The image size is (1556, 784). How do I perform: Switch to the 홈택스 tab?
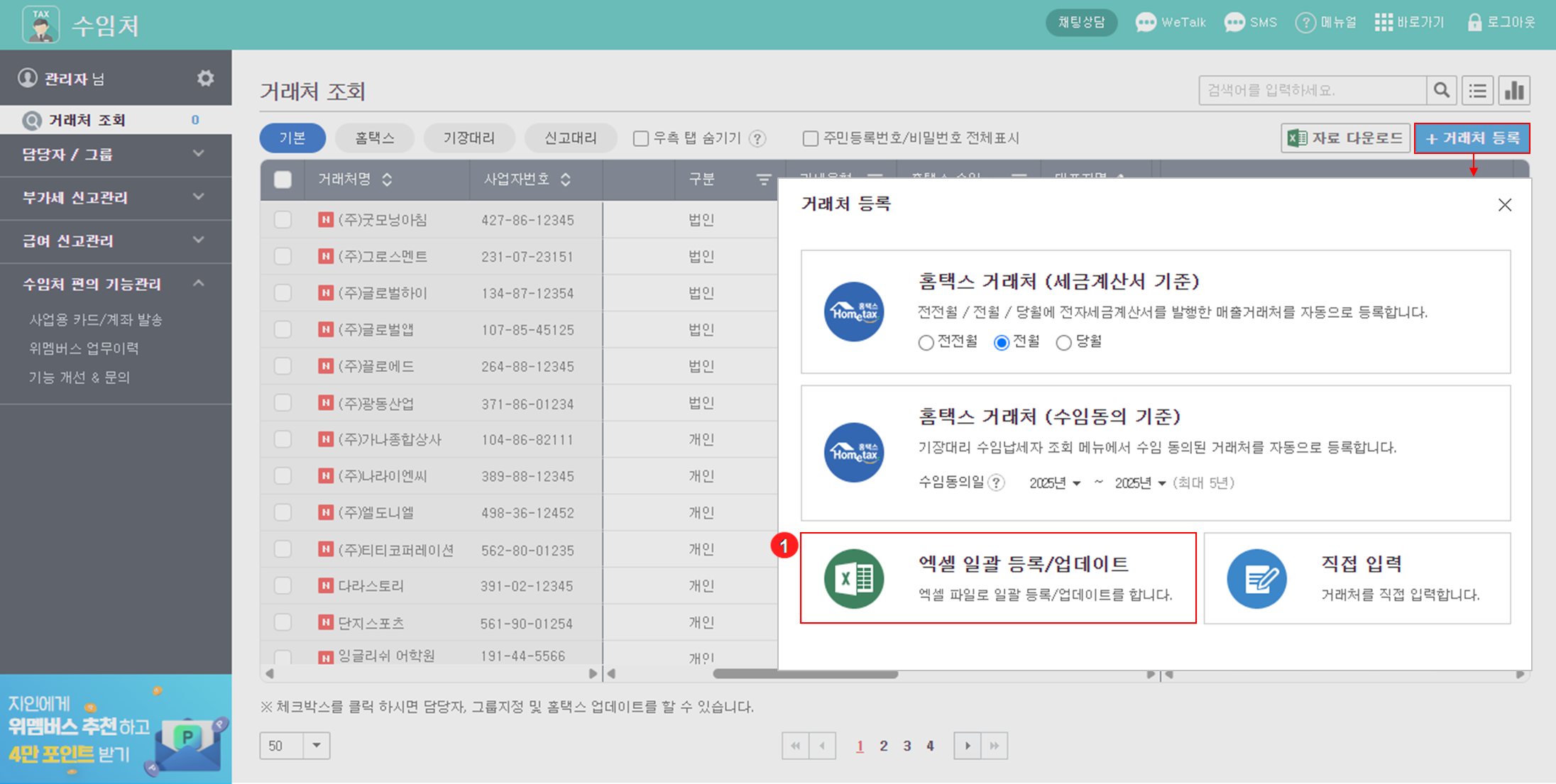pos(374,138)
